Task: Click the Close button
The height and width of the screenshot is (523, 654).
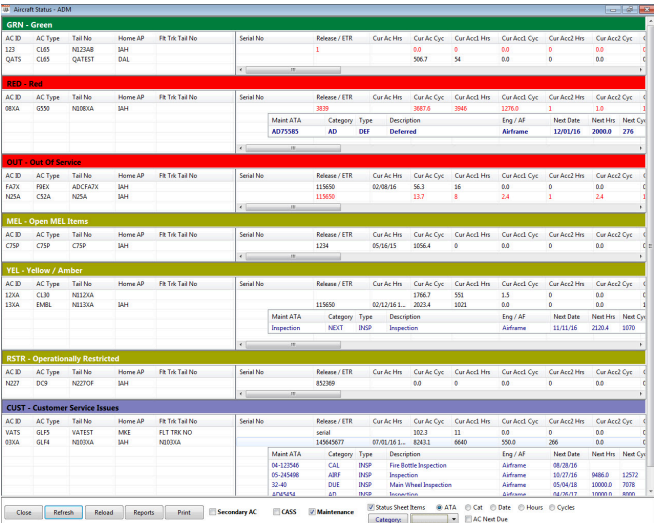Action: tap(23, 512)
